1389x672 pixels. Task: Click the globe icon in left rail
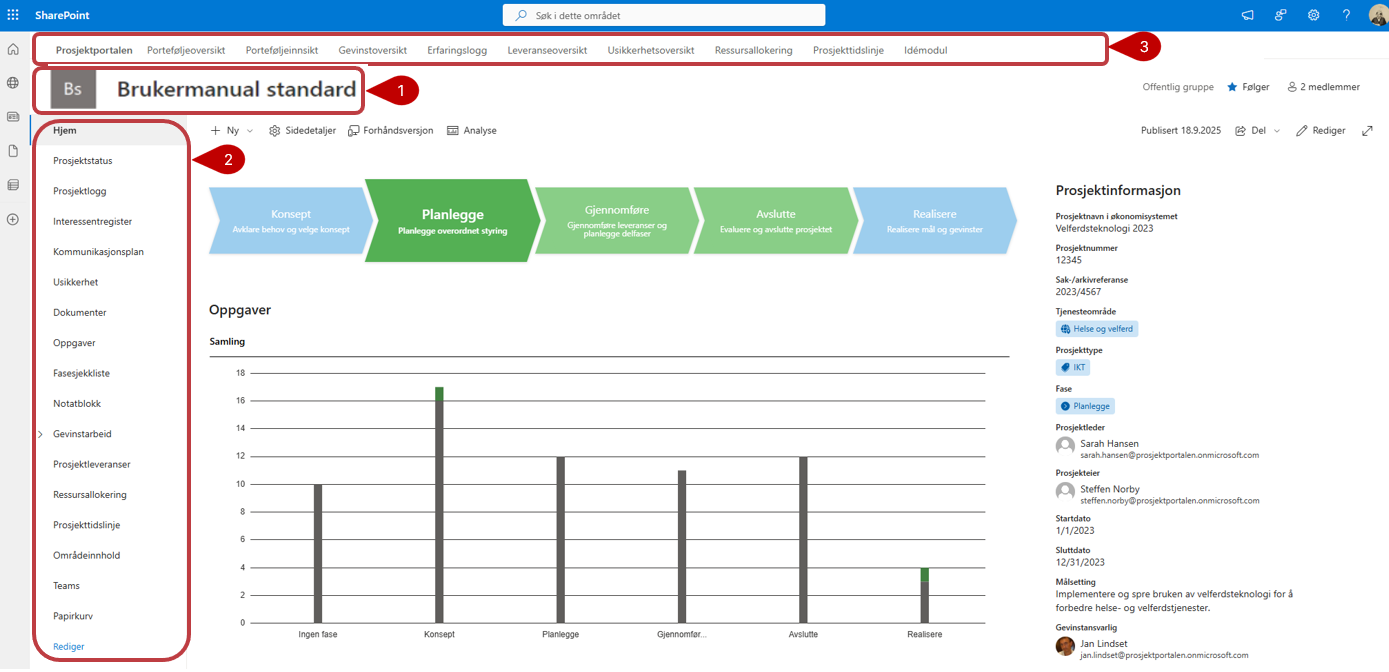(13, 83)
